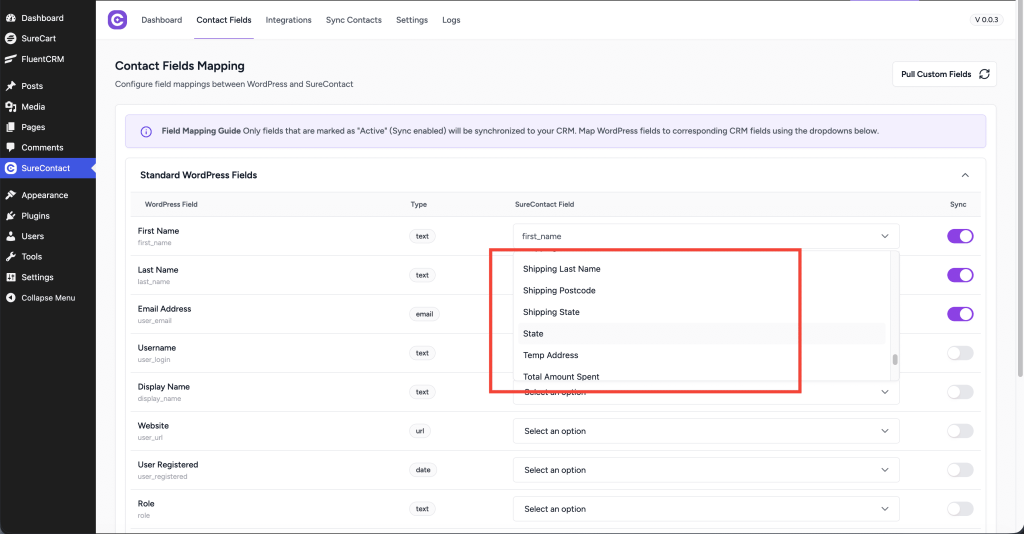Enable sync toggle for Username field
Image resolution: width=1024 pixels, height=534 pixels.
959,353
